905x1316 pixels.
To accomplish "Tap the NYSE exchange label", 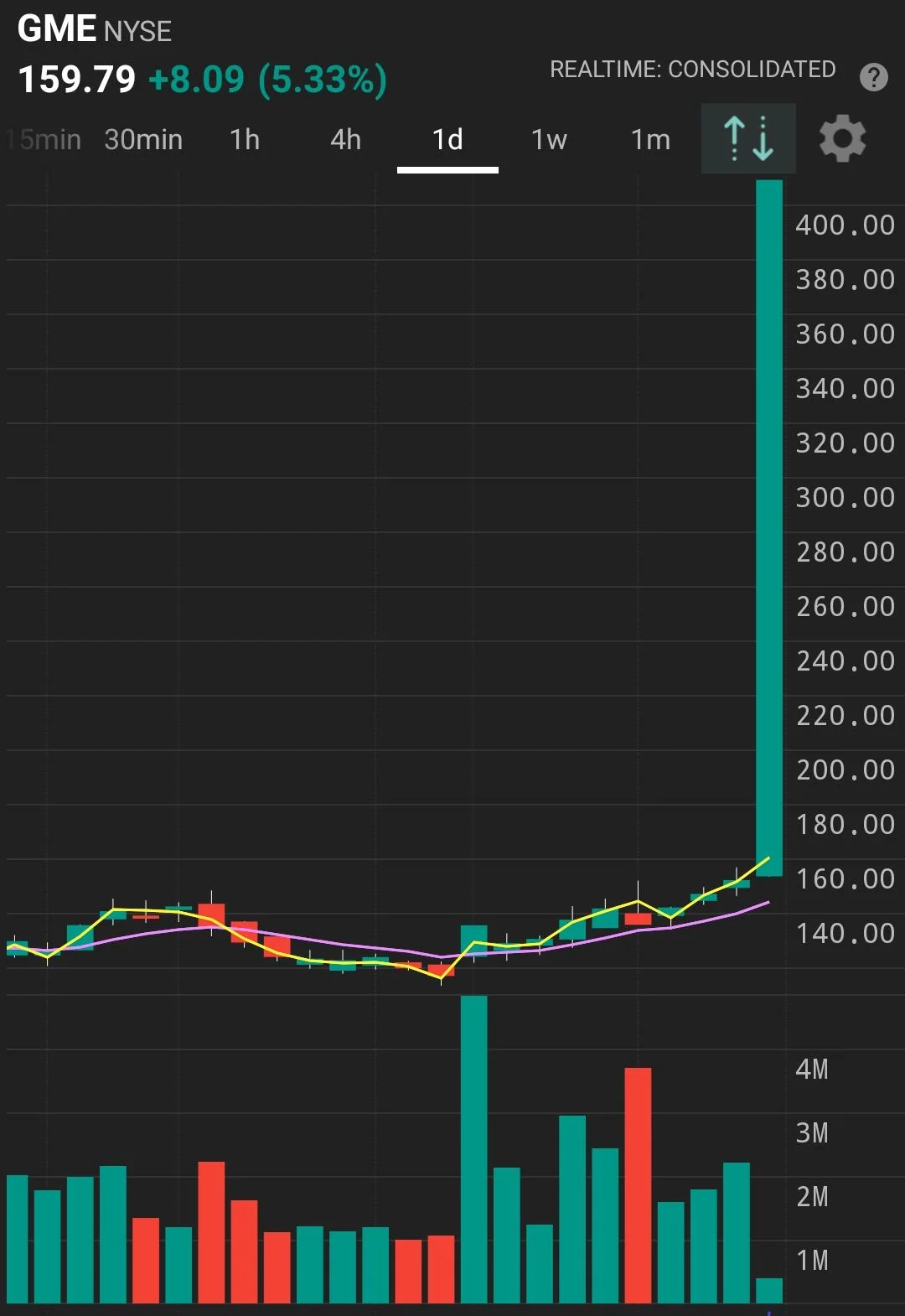I will (x=138, y=31).
